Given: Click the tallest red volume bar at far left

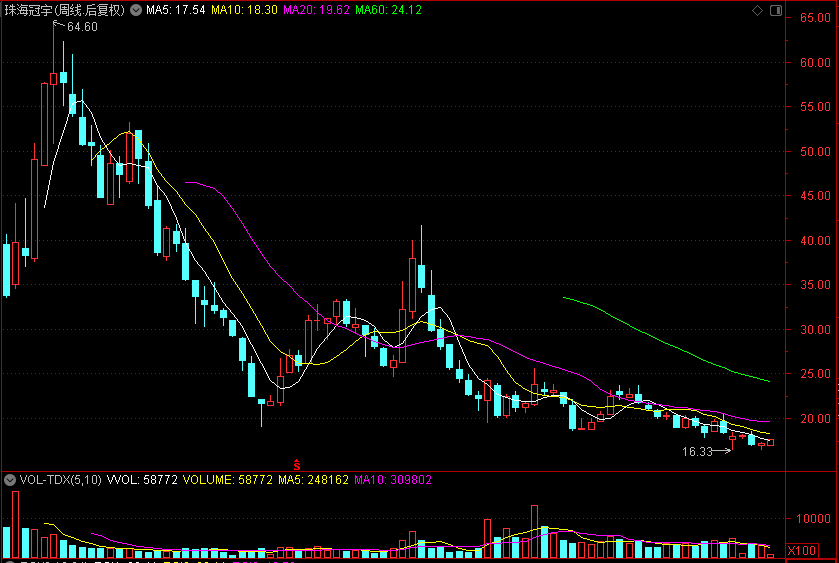Looking at the screenshot, I should point(16,524).
